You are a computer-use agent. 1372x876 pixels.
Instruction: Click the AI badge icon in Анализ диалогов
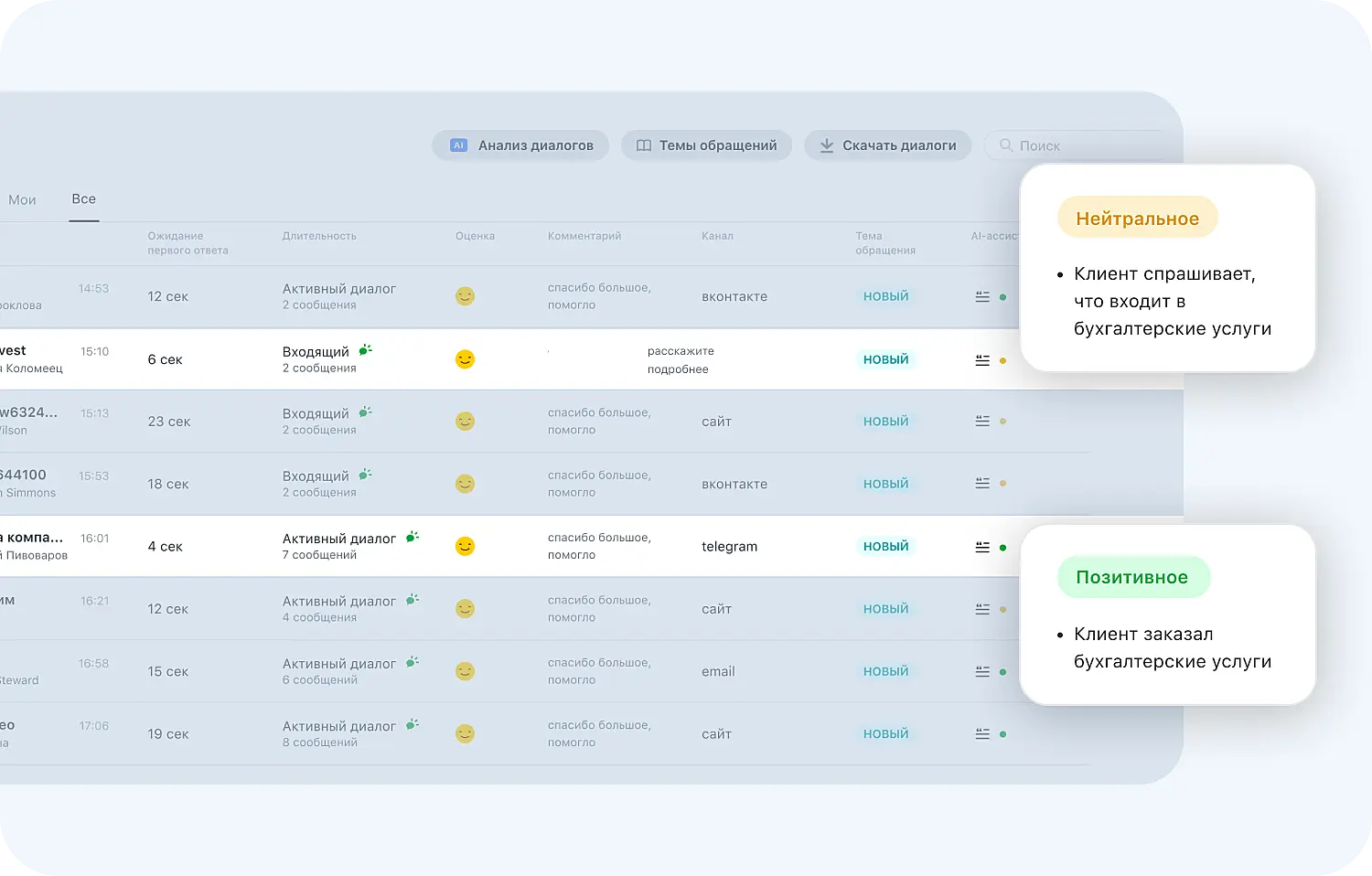(x=459, y=145)
